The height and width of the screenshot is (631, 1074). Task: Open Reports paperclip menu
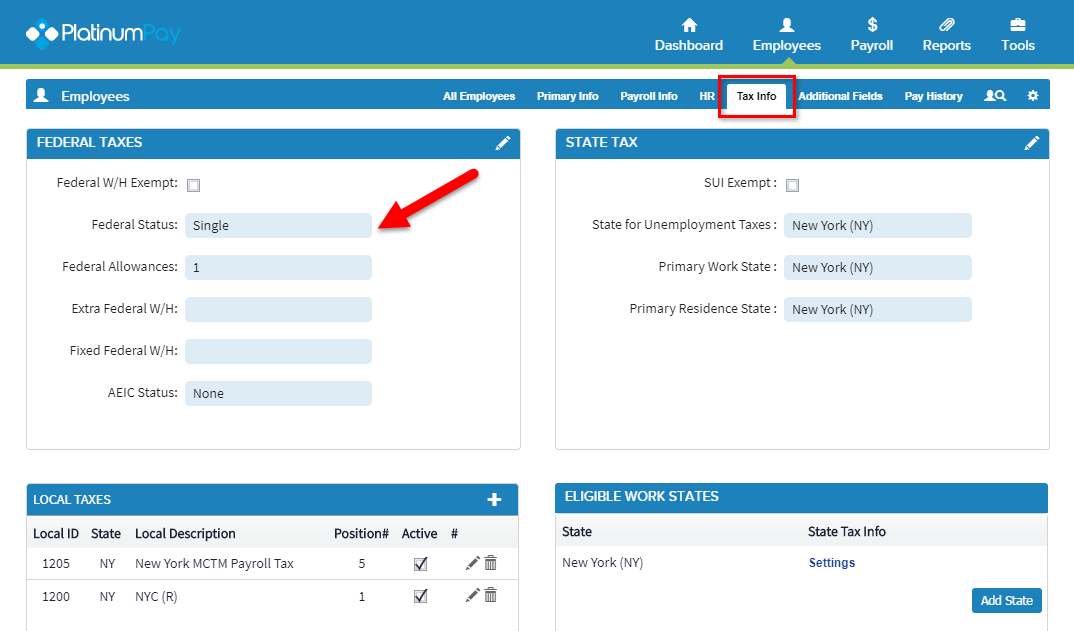pos(947,36)
